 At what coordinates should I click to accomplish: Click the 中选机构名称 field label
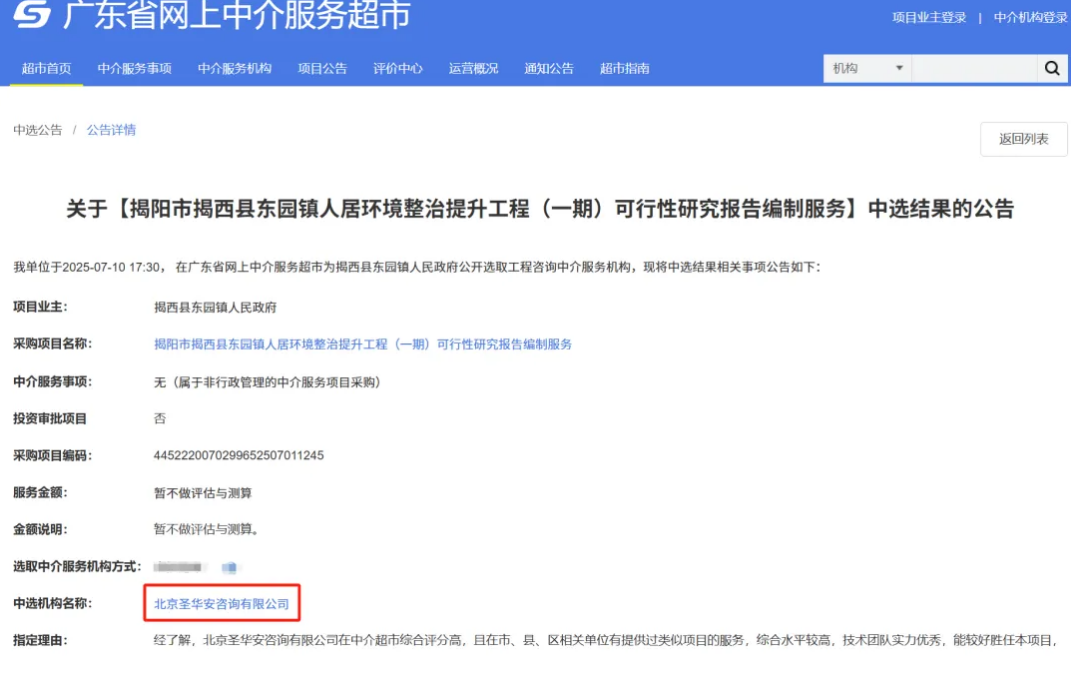tap(53, 603)
